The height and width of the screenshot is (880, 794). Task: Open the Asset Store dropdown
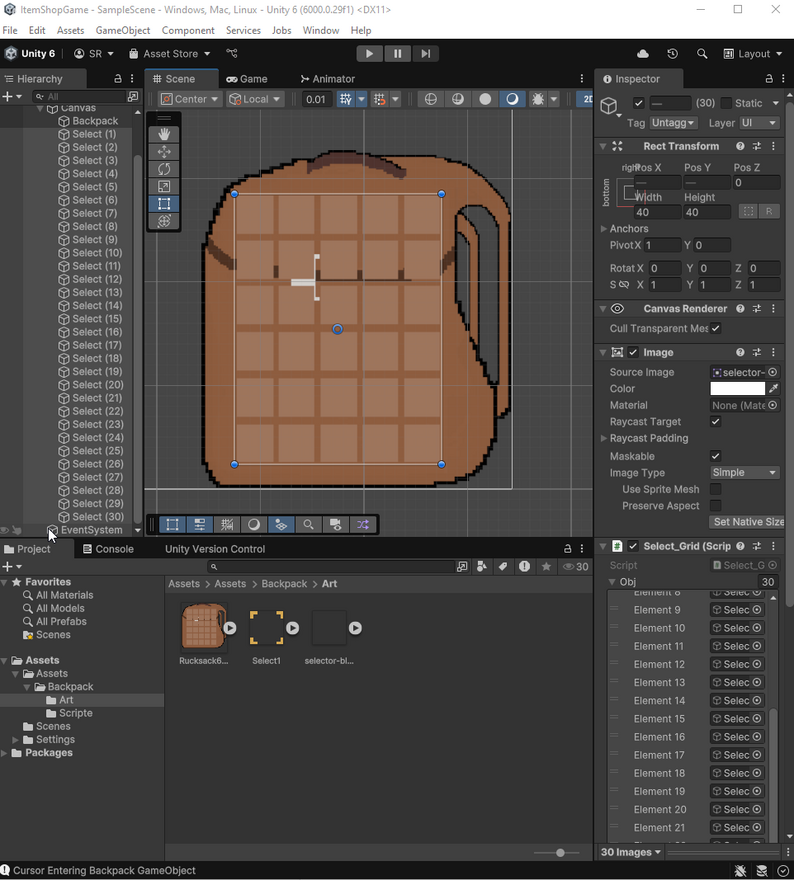click(x=169, y=54)
